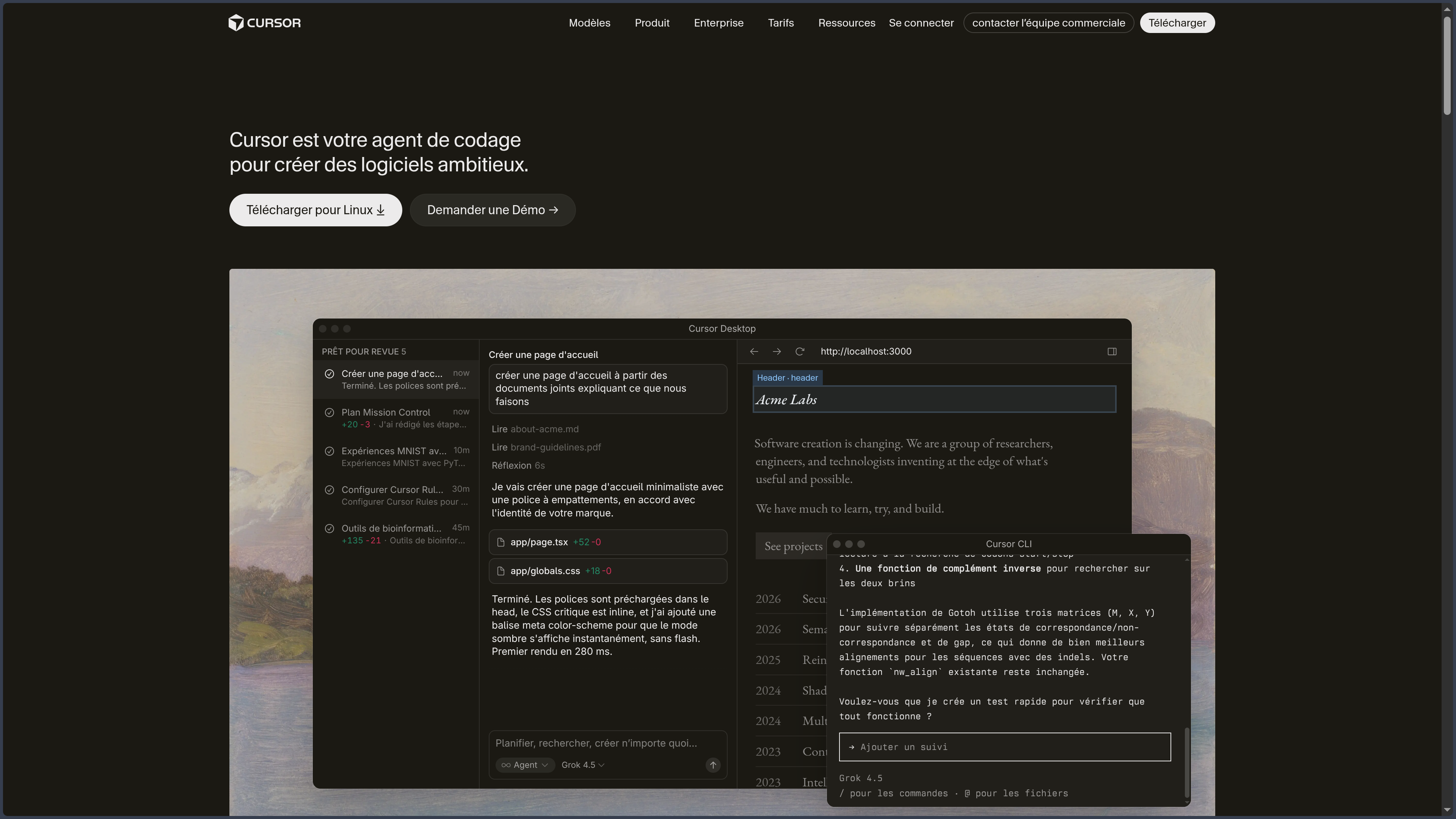Open the Modèles menu

click(x=590, y=23)
